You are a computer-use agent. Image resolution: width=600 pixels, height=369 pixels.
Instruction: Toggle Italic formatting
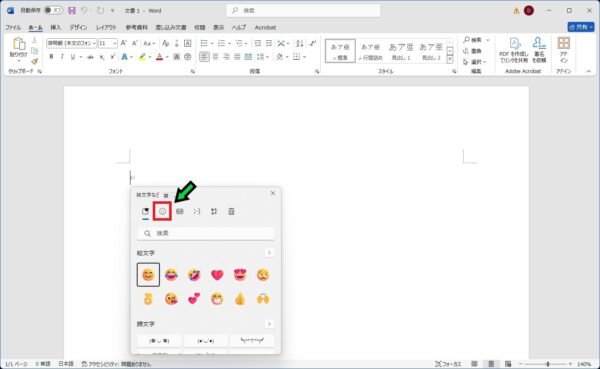pyautogui.click(x=62, y=57)
